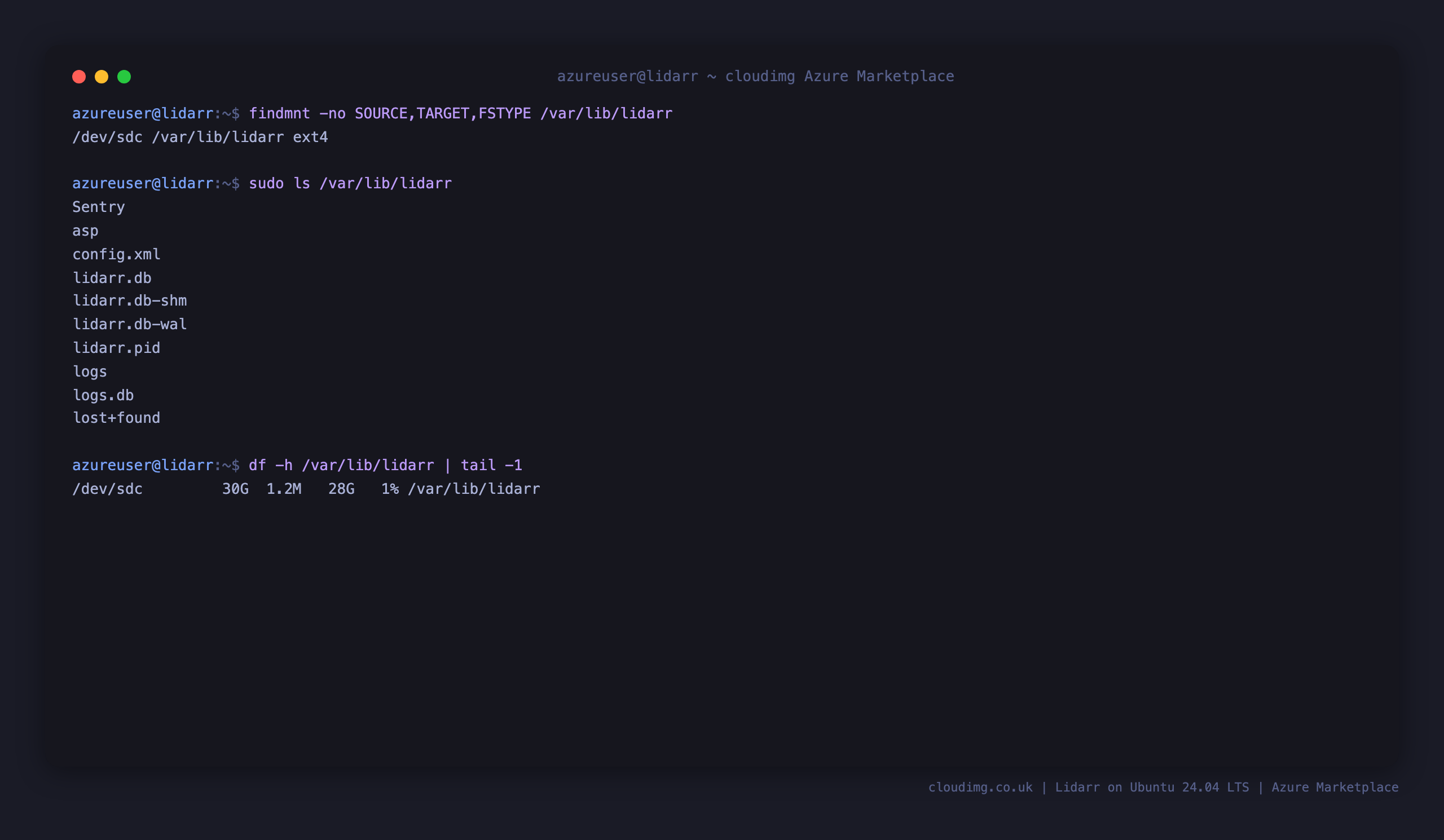Click the '1.2M' used value
1444x840 pixels.
point(284,489)
